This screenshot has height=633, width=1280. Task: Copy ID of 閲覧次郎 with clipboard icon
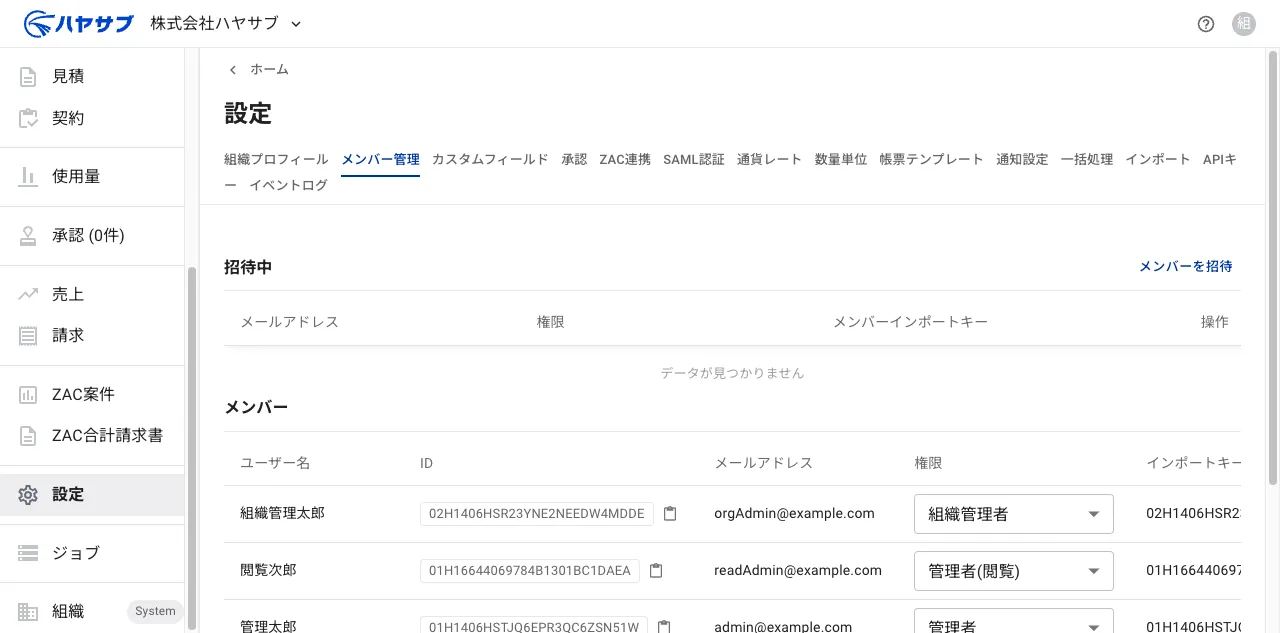coord(656,571)
